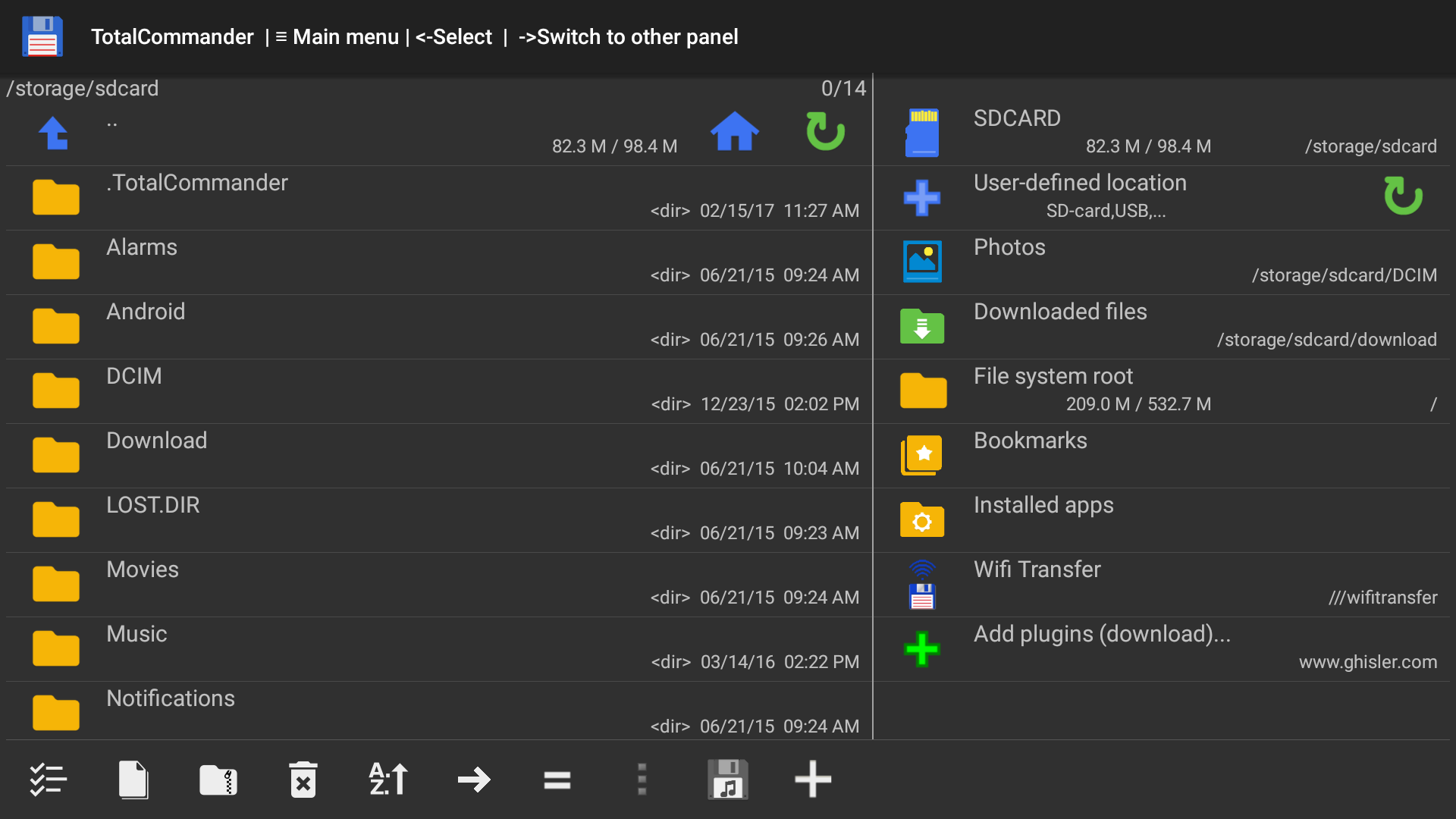Open the Download folder in left panel
1456x819 pixels.
(156, 441)
